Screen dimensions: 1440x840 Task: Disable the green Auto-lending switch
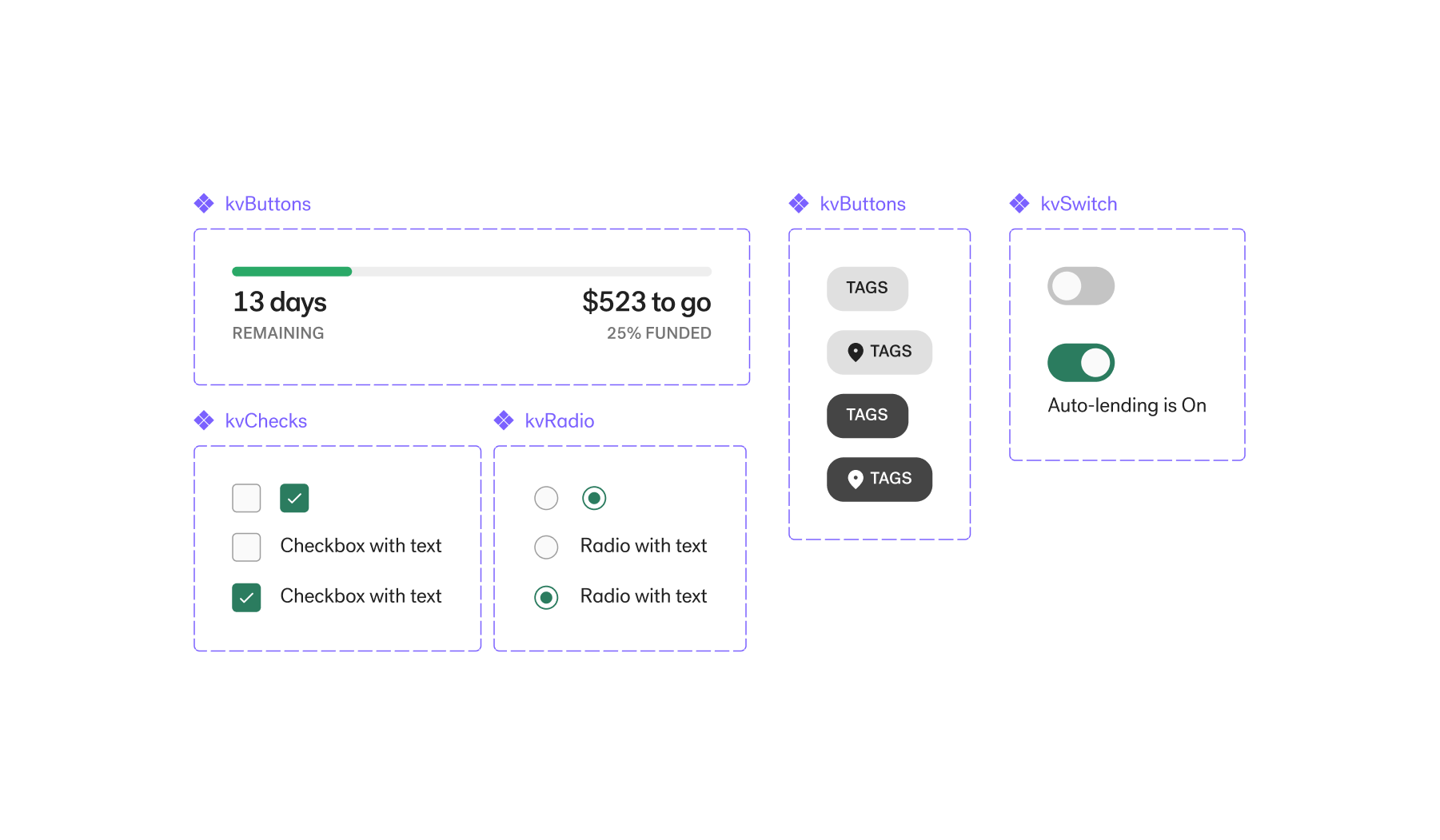tap(1081, 363)
